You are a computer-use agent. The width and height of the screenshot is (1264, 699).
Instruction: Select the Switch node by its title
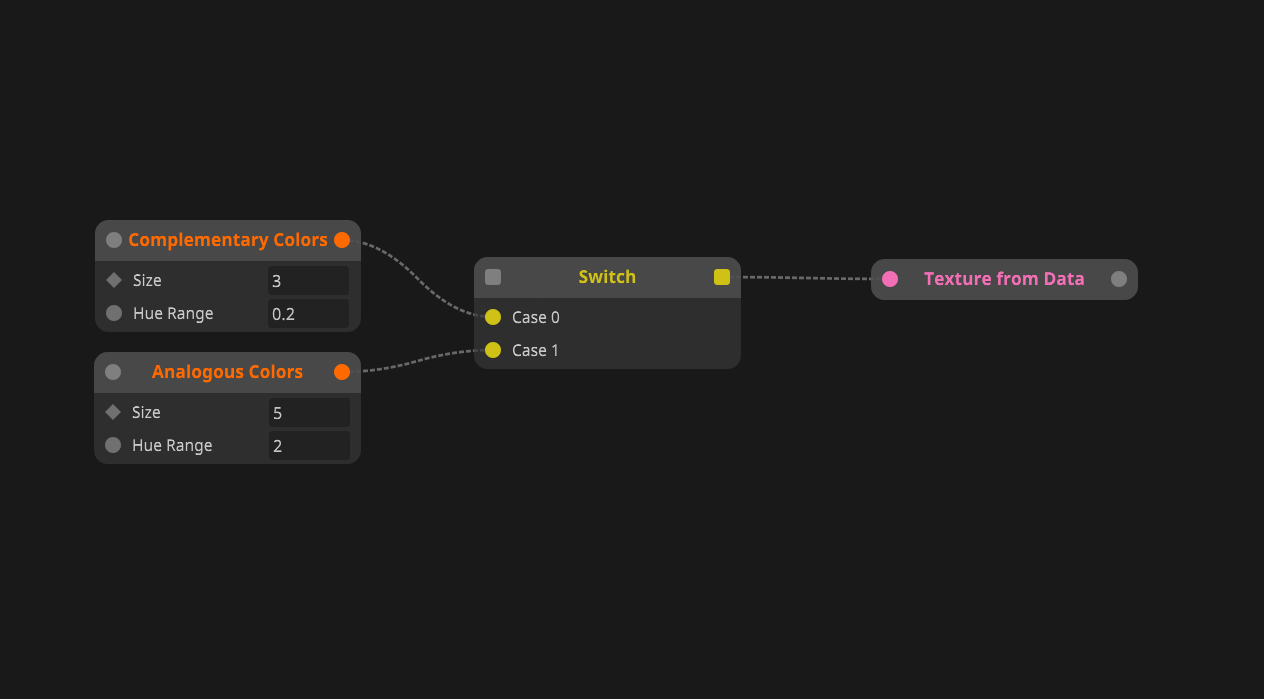[x=607, y=277]
